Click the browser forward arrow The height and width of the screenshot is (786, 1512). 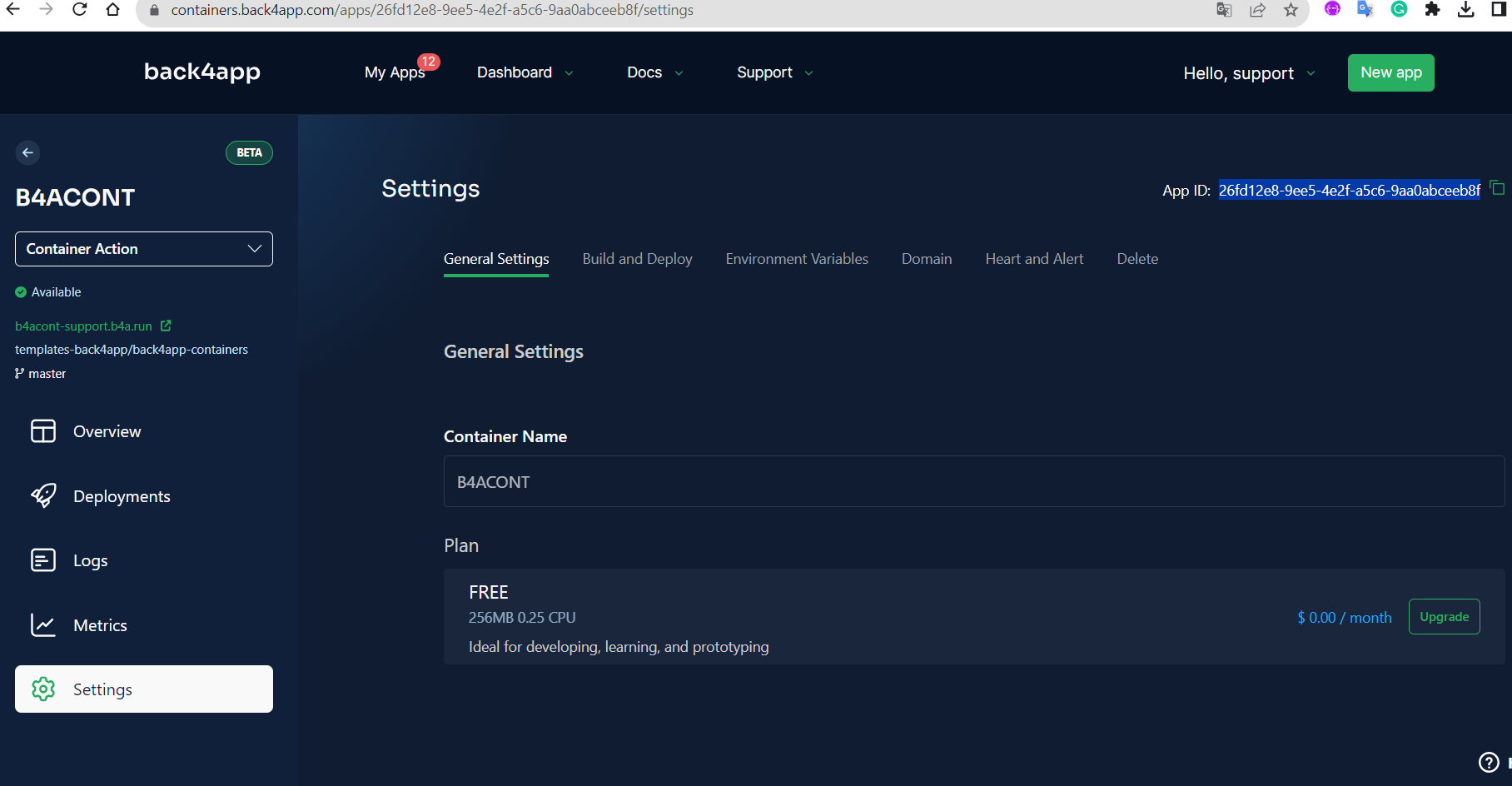47,10
